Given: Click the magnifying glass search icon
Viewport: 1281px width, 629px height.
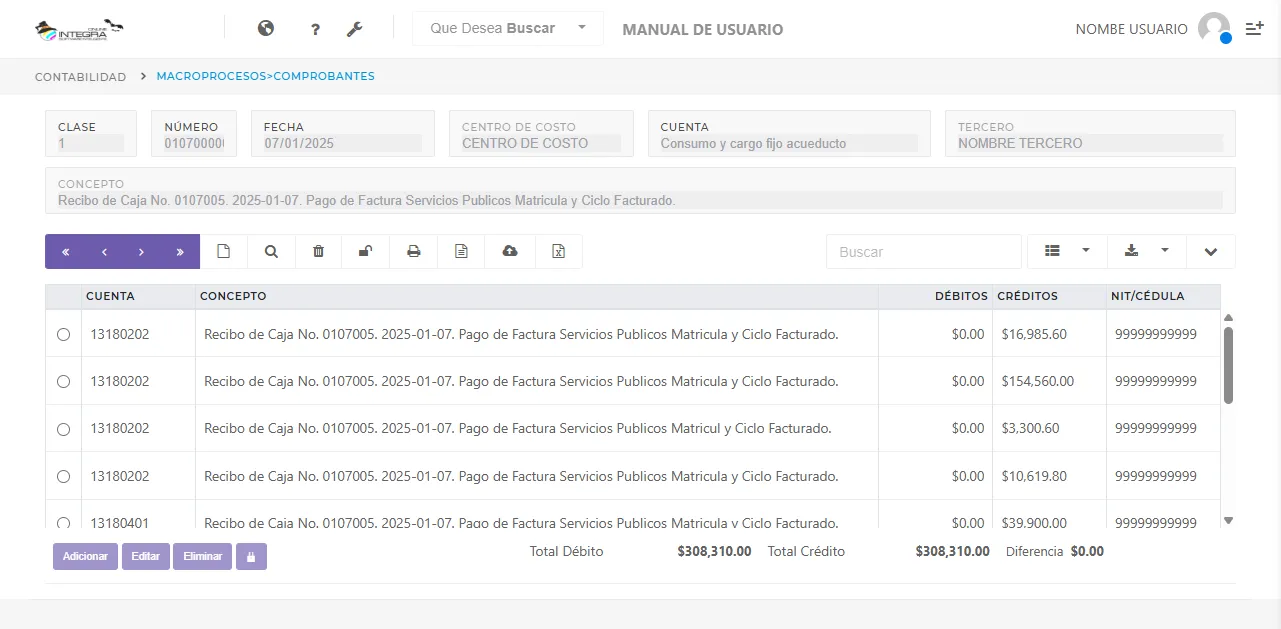Looking at the screenshot, I should pyautogui.click(x=271, y=252).
